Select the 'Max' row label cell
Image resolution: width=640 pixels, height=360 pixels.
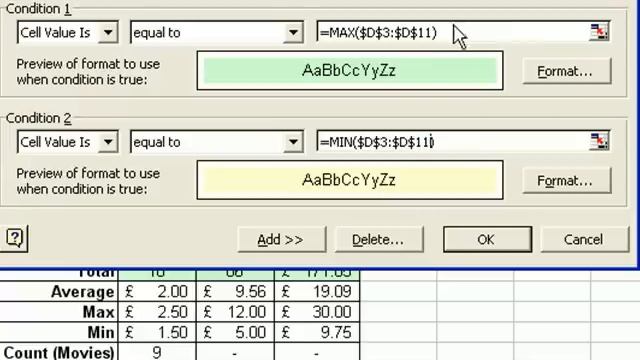[59, 312]
